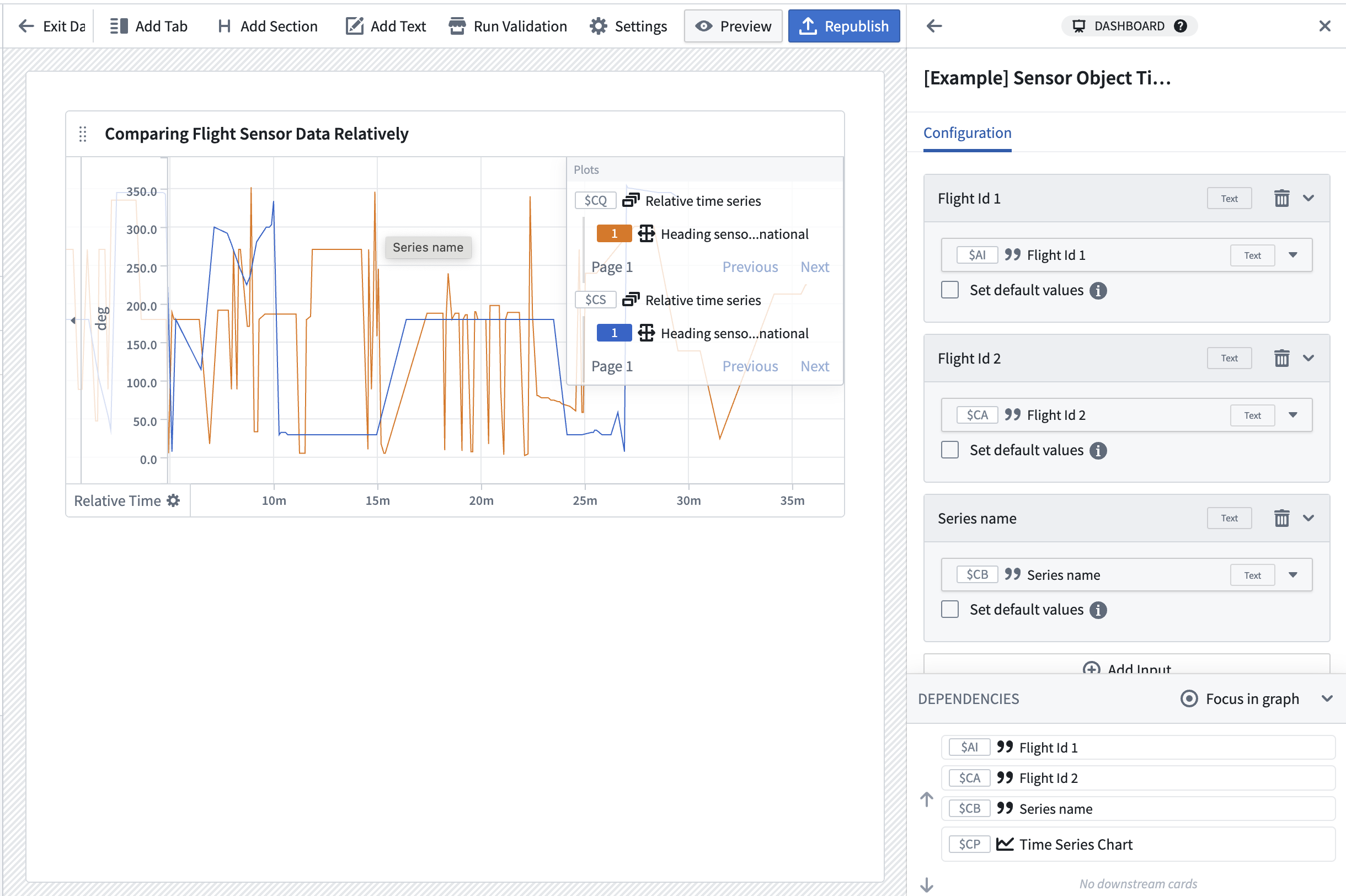1346x896 pixels.
Task: Delete the Flight Id 1 input
Action: [1281, 198]
